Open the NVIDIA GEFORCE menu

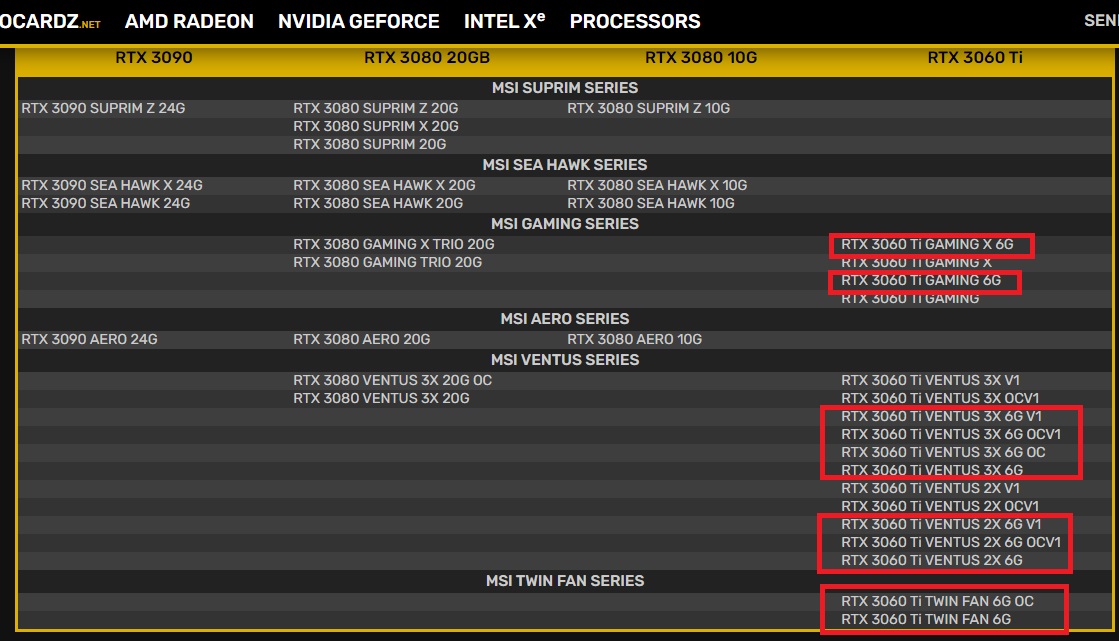pos(359,21)
